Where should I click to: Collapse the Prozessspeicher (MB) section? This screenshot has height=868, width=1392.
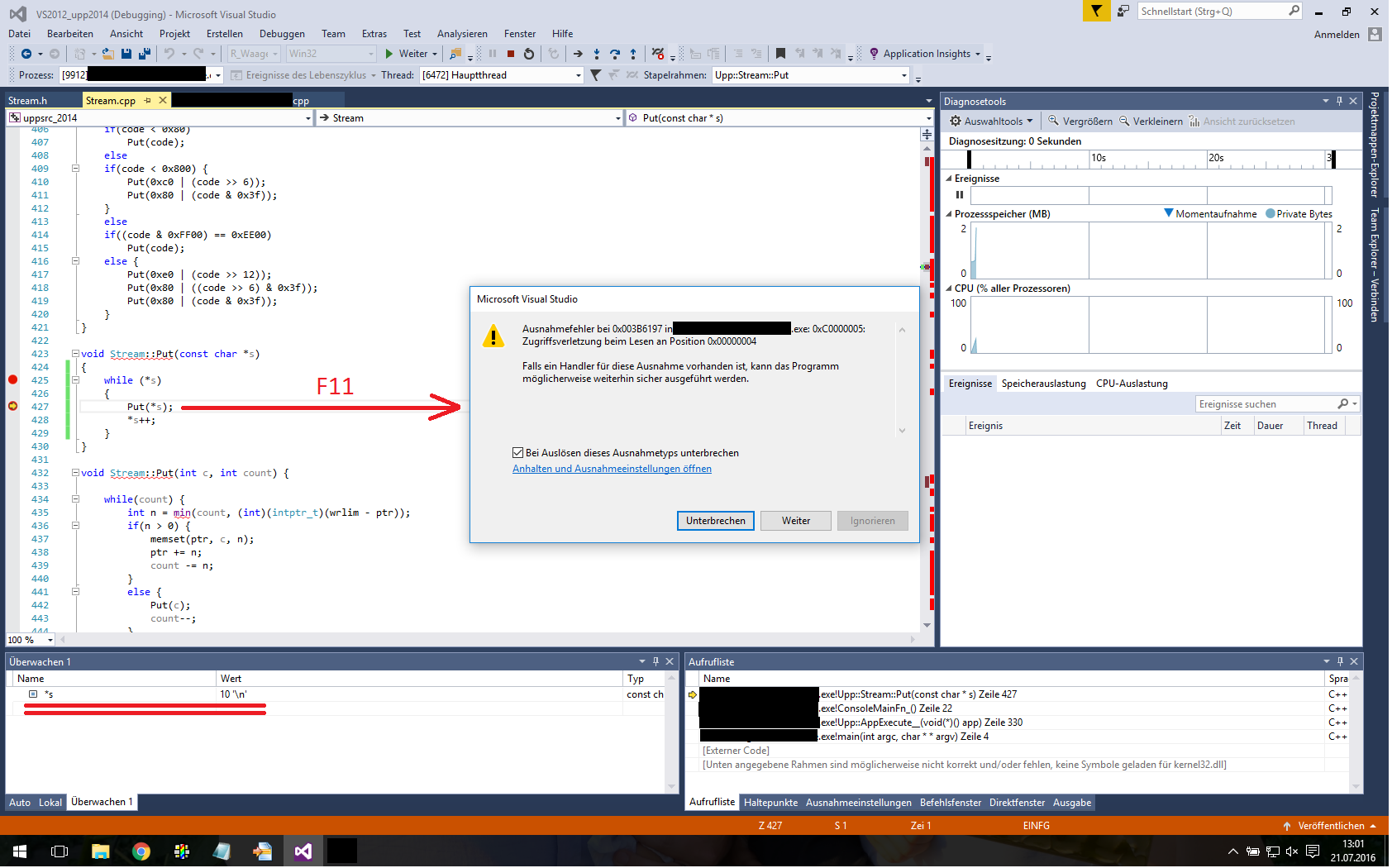(949, 214)
